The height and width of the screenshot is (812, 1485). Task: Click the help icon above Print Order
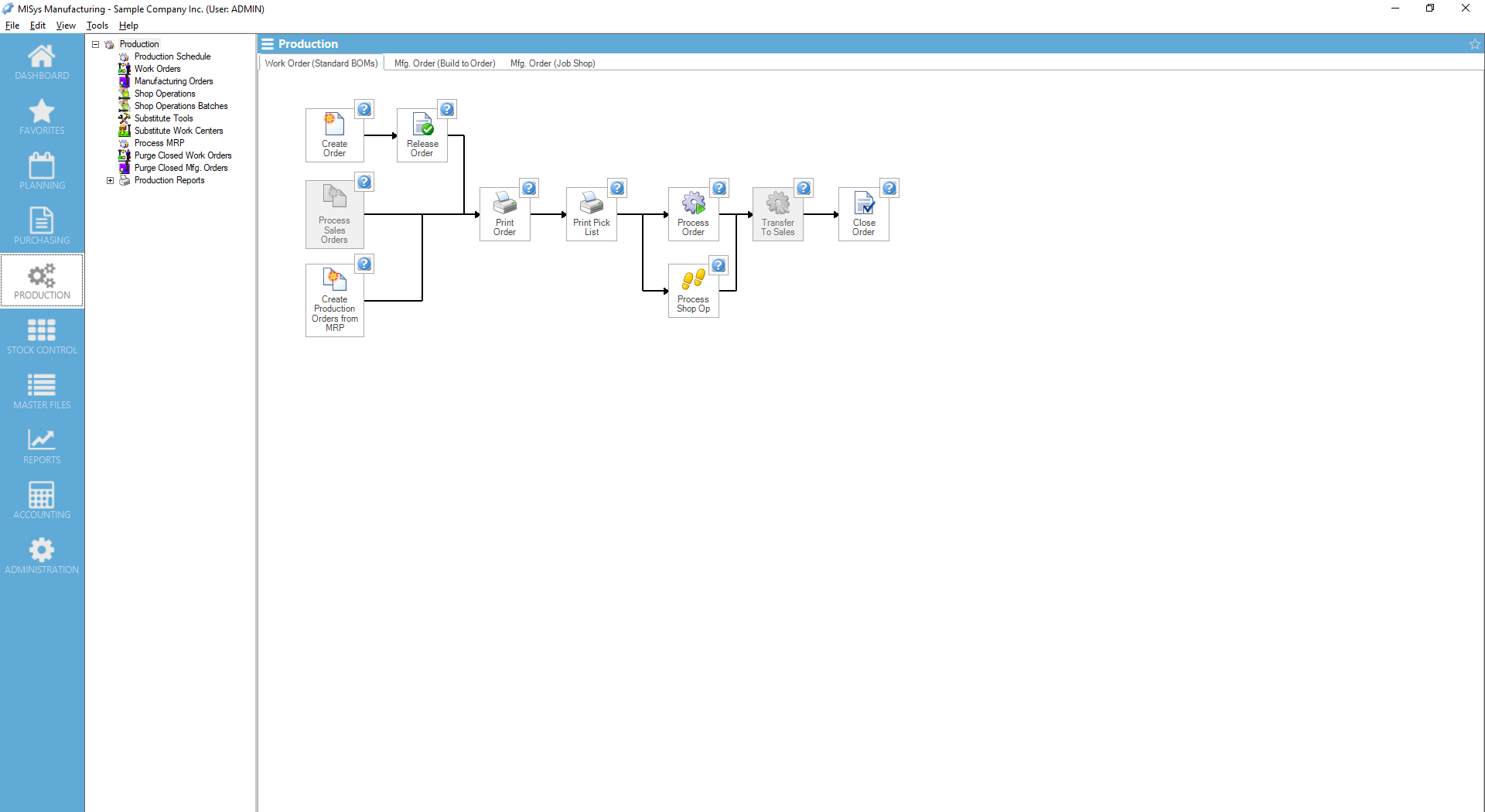coord(529,188)
